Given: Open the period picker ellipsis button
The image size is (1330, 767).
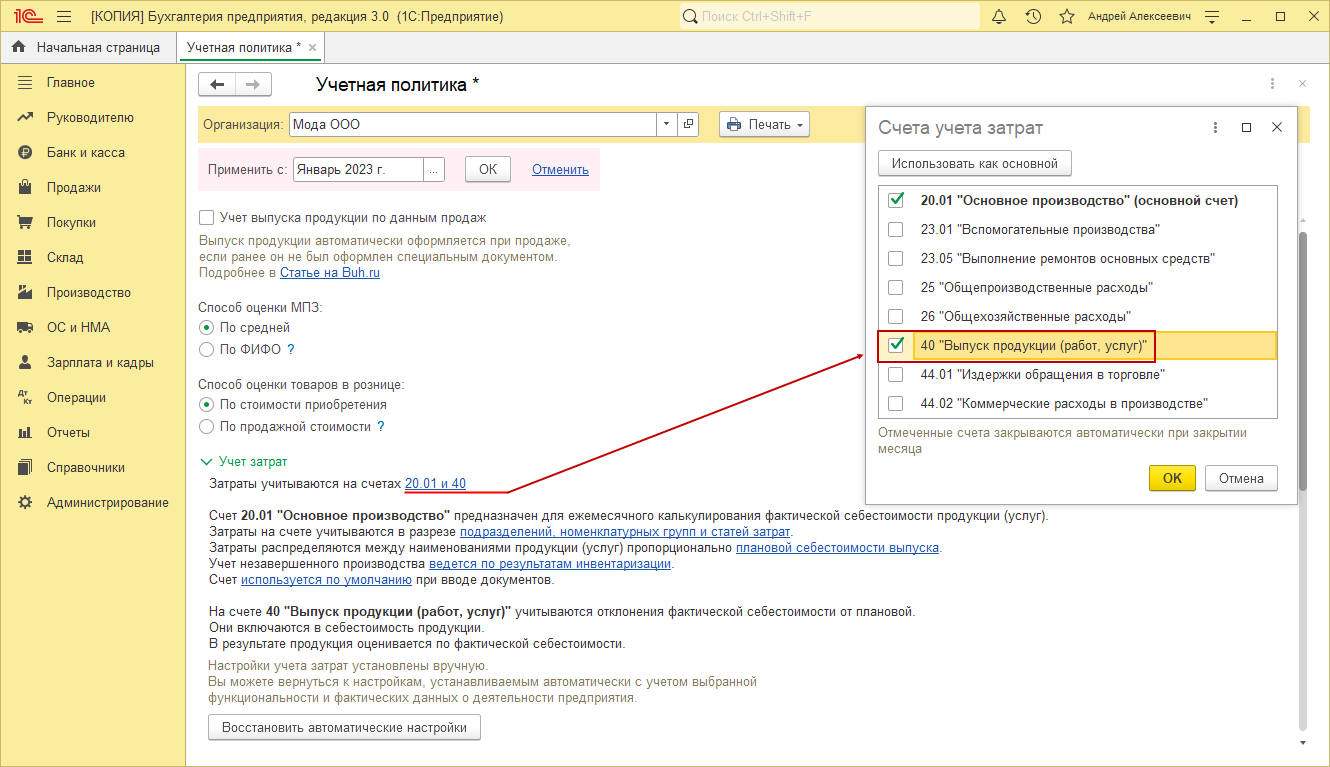Looking at the screenshot, I should click(434, 170).
